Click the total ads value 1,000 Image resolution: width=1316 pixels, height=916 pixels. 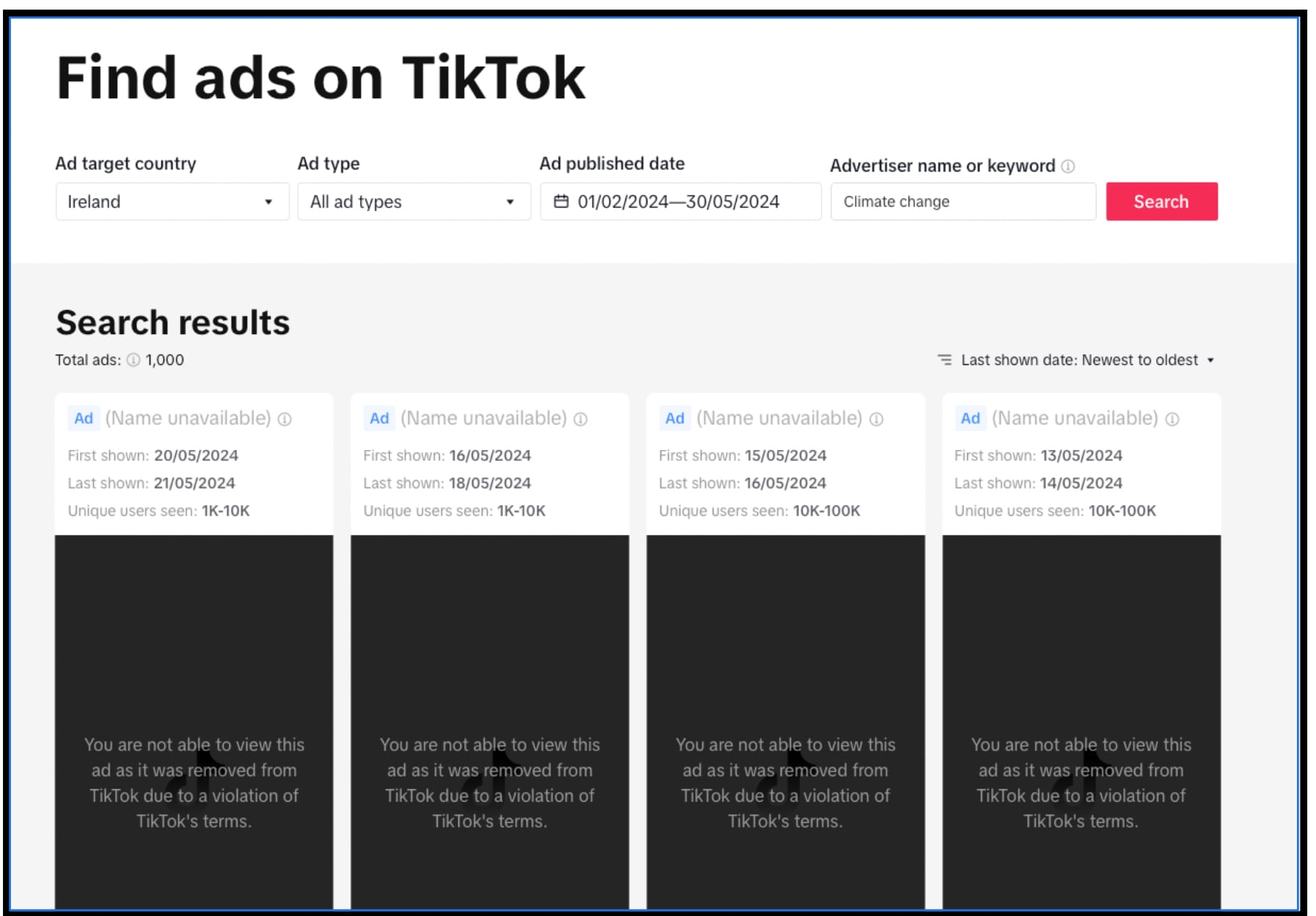pyautogui.click(x=164, y=360)
